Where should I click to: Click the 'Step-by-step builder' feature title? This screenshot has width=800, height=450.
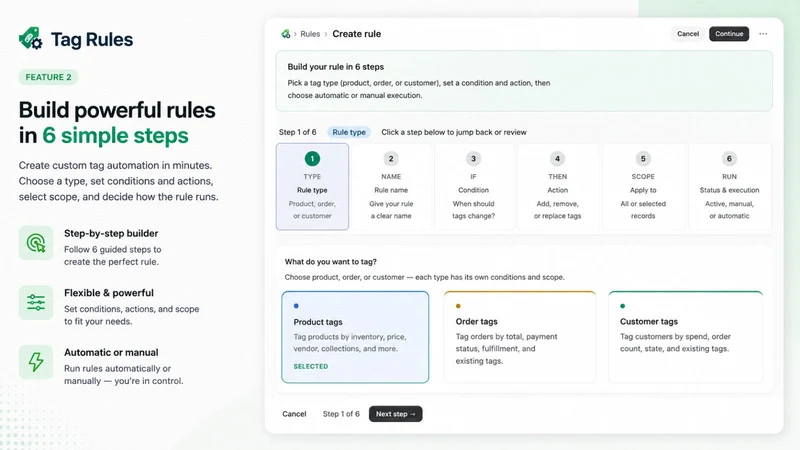pos(111,233)
